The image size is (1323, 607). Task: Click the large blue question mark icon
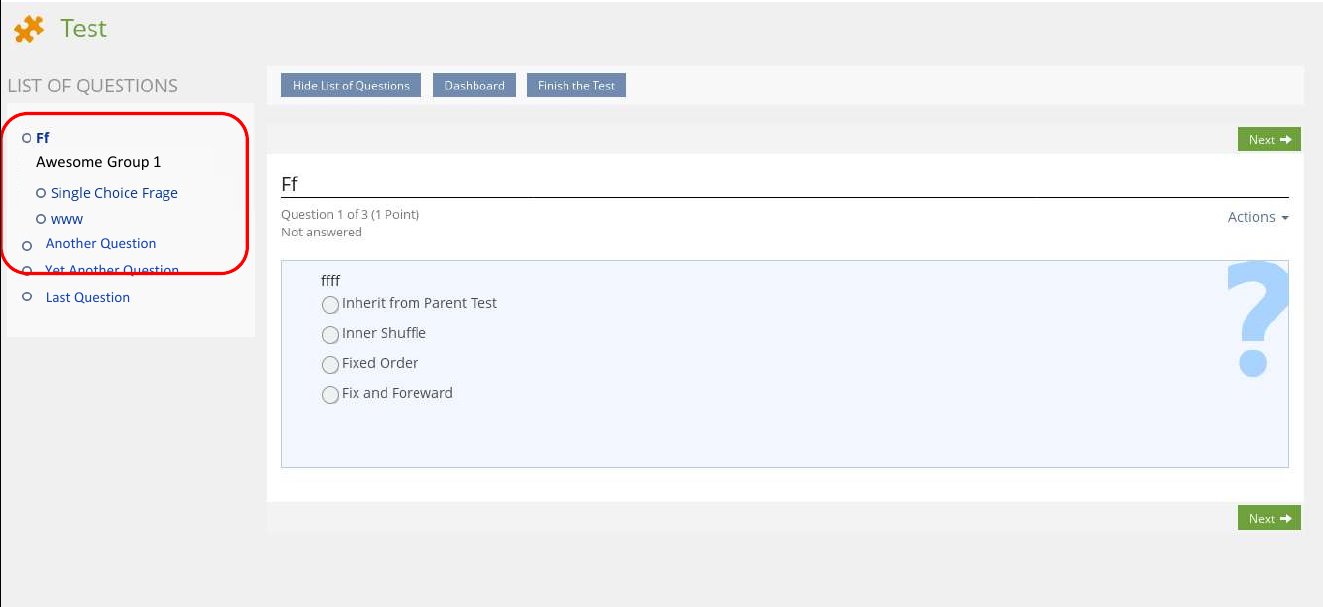click(x=1256, y=320)
